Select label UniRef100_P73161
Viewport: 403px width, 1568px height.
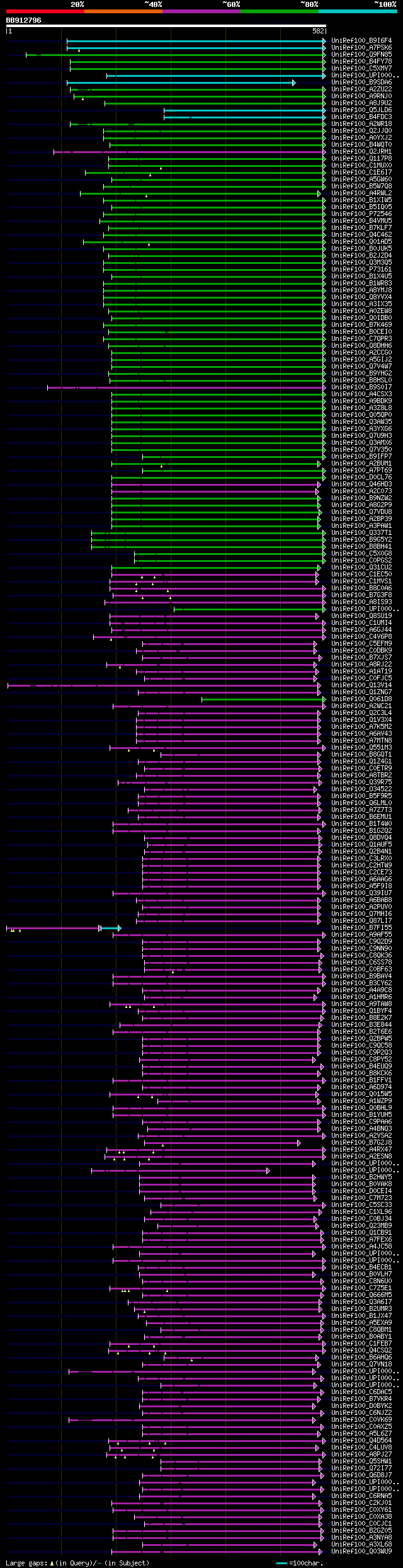[361, 270]
